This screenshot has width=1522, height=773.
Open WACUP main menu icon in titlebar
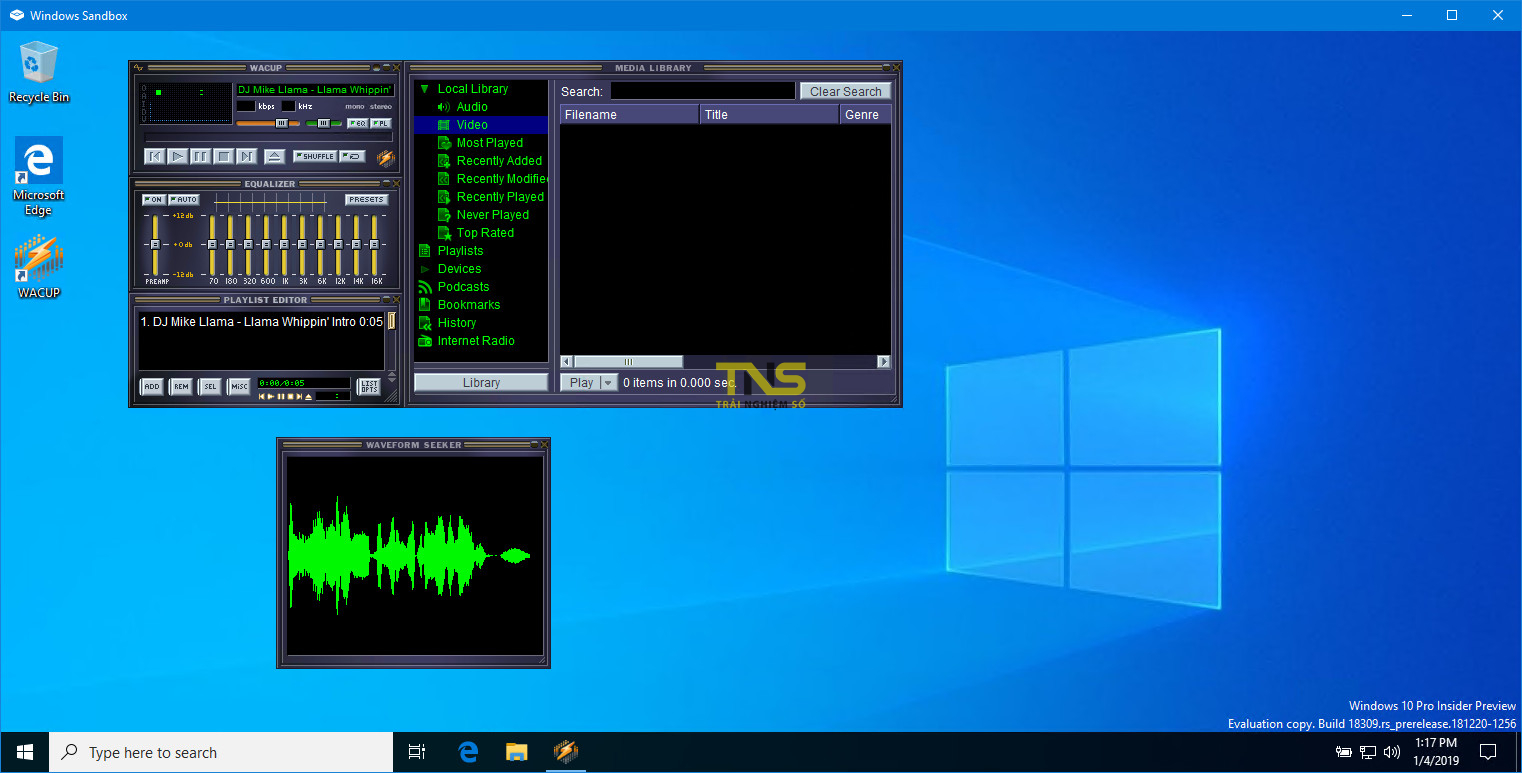139,68
